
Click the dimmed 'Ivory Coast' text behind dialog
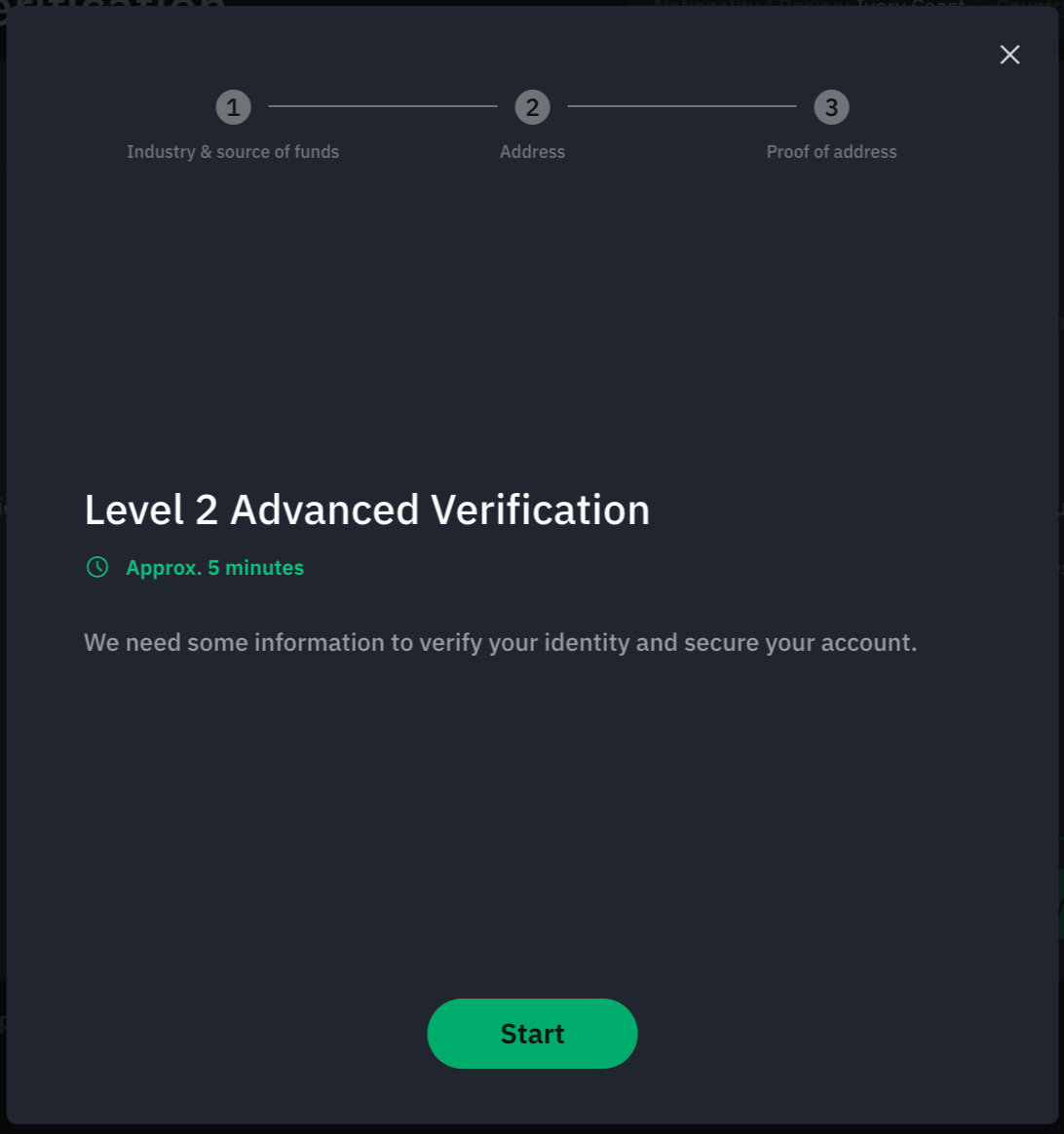pos(919,4)
